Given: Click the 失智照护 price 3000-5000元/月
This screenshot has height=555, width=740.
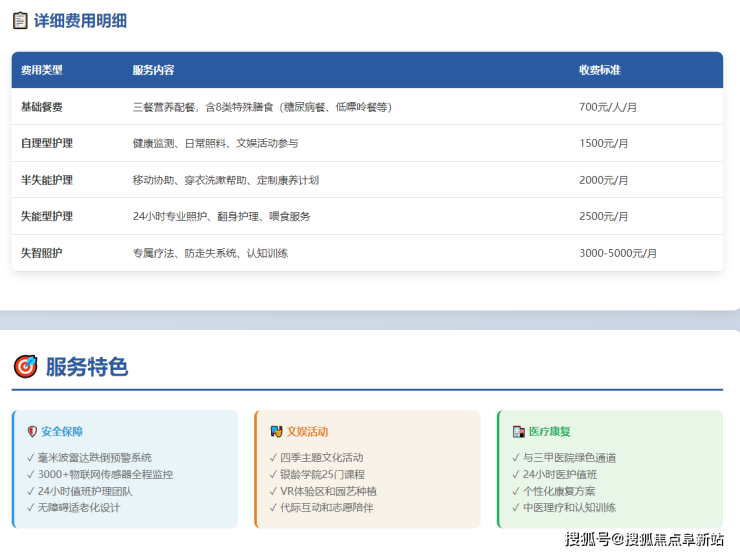Looking at the screenshot, I should coord(618,253).
